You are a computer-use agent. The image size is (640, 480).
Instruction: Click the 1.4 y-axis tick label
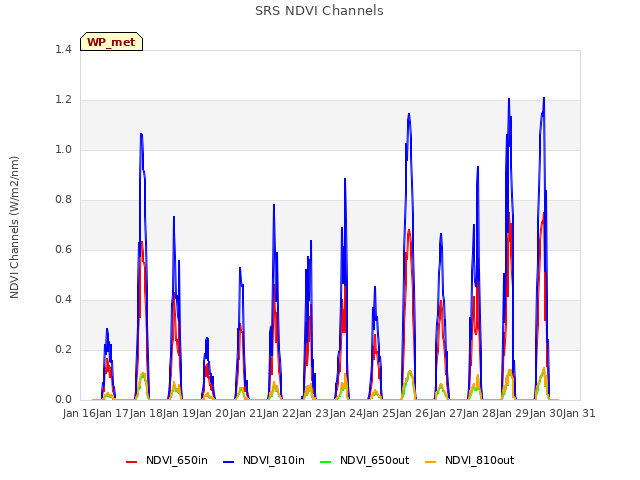(x=63, y=49)
